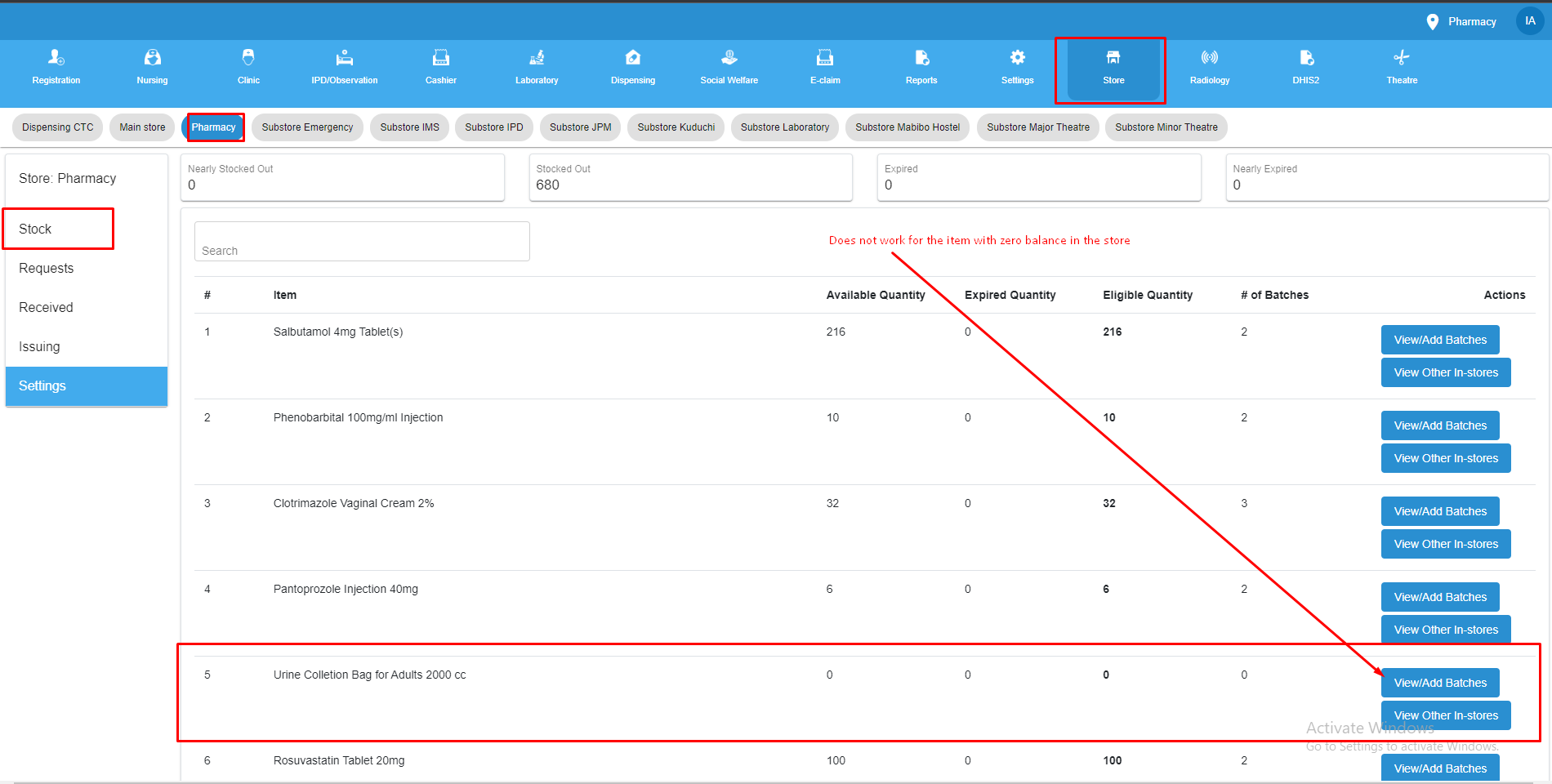Viewport: 1552px width, 784px height.
Task: Click the stock Search input field
Action: 361,242
